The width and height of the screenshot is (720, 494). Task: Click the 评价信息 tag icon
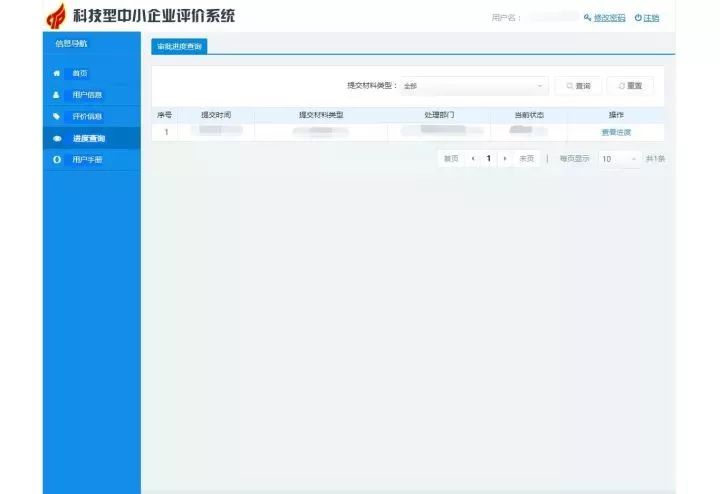pos(56,116)
